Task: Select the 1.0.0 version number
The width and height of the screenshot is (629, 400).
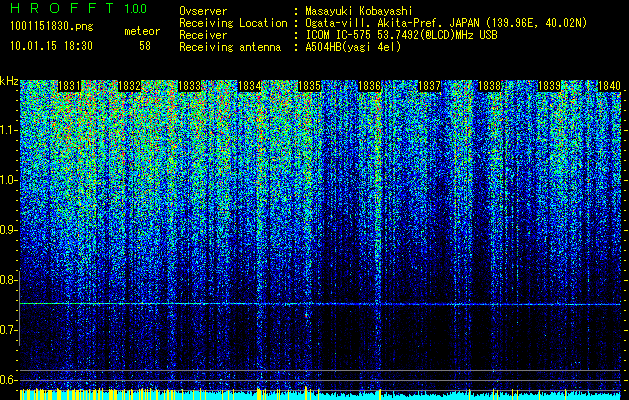Action: click(136, 9)
